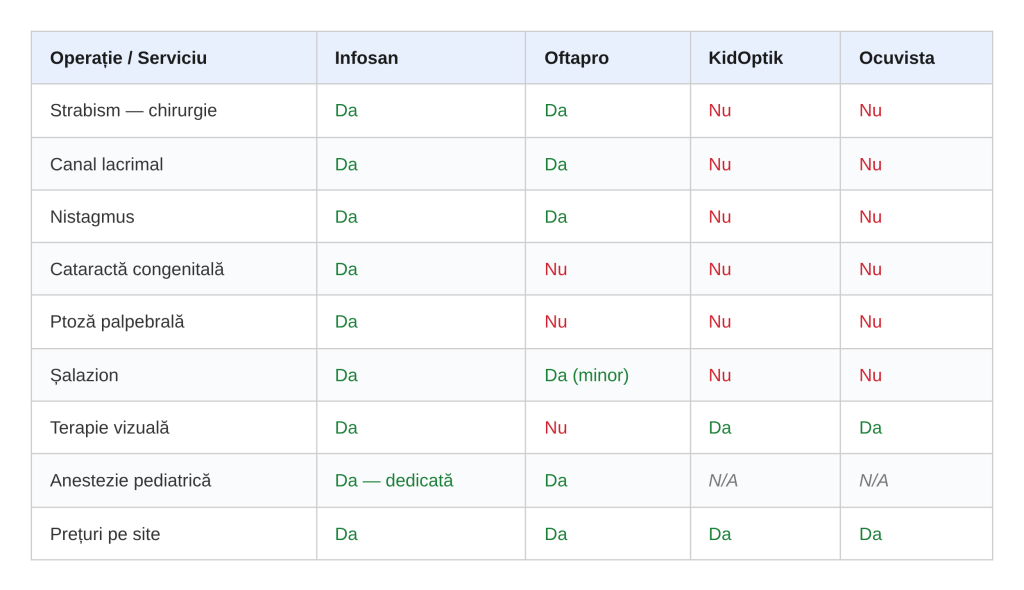Viewport: 1024px width, 590px height.
Task: Select the Cataractă congenitală row label
Action: pos(137,270)
